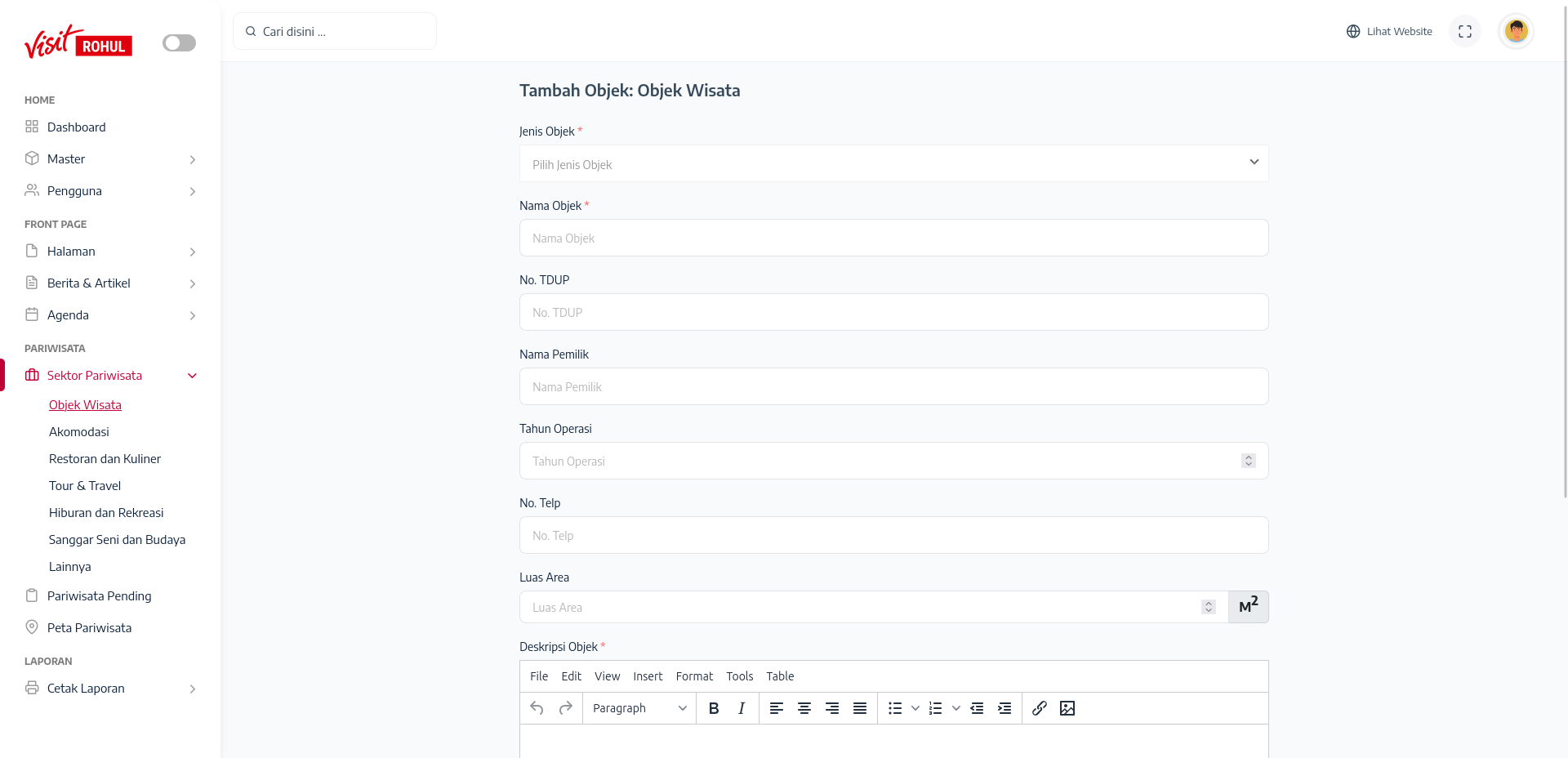This screenshot has height=758, width=1568.
Task: Click the Nama Objek input field
Action: pos(893,238)
